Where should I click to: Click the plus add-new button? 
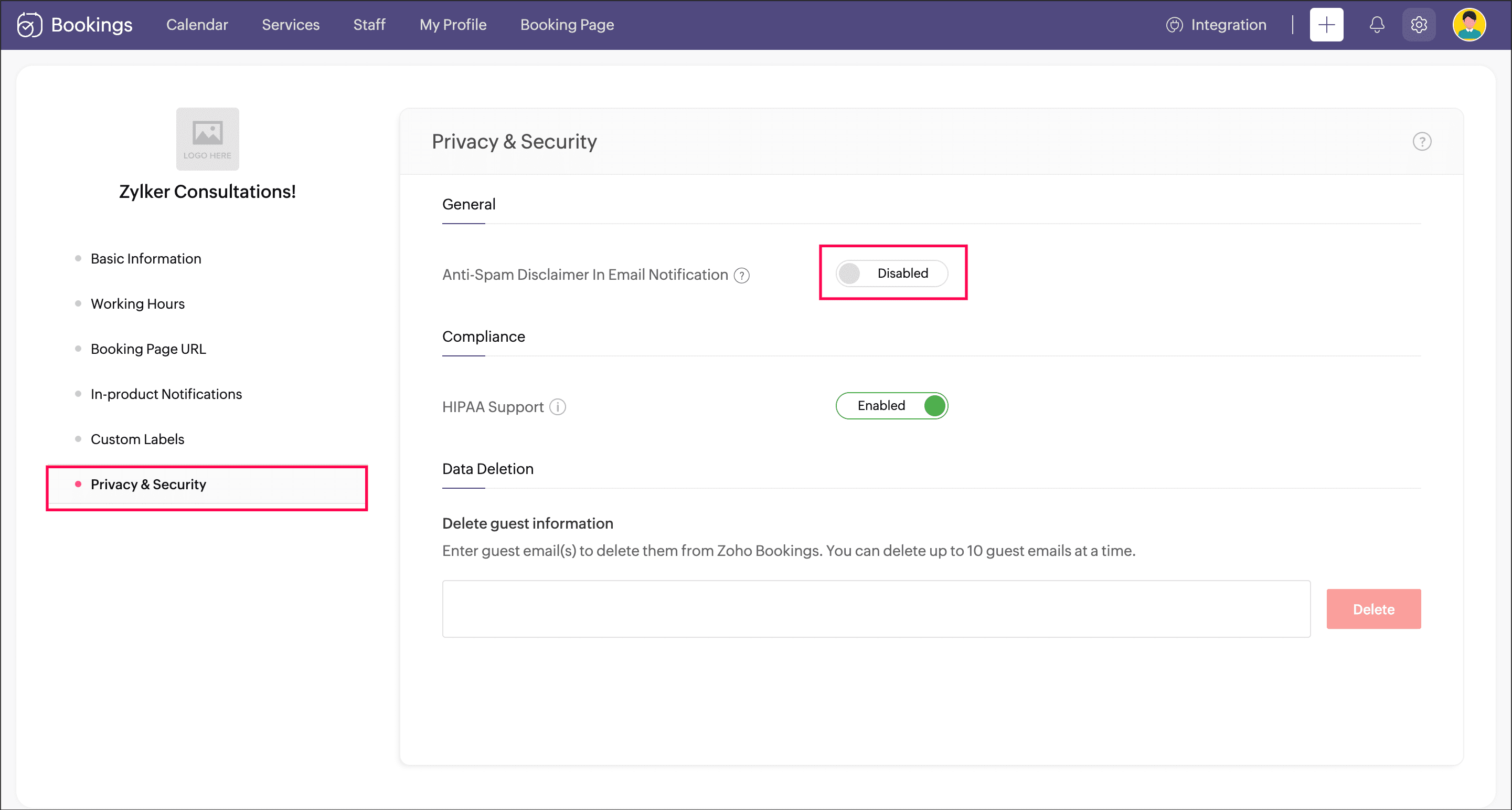[x=1326, y=25]
